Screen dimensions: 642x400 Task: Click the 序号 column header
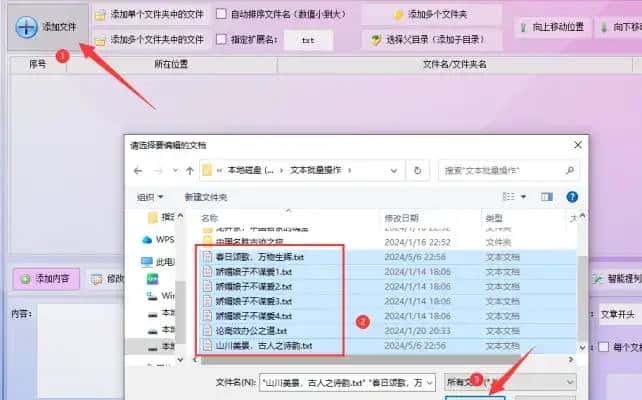point(38,64)
